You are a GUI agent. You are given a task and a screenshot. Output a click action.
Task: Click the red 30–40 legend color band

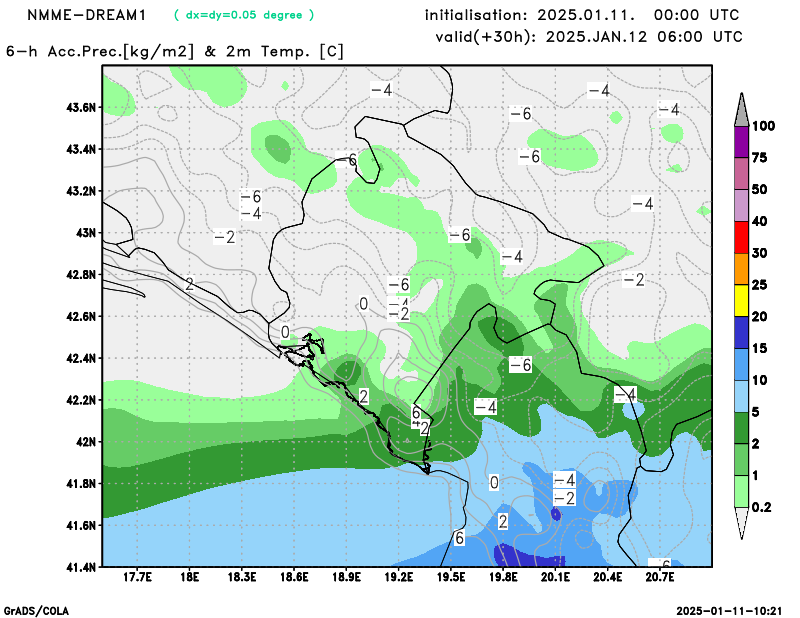741,237
